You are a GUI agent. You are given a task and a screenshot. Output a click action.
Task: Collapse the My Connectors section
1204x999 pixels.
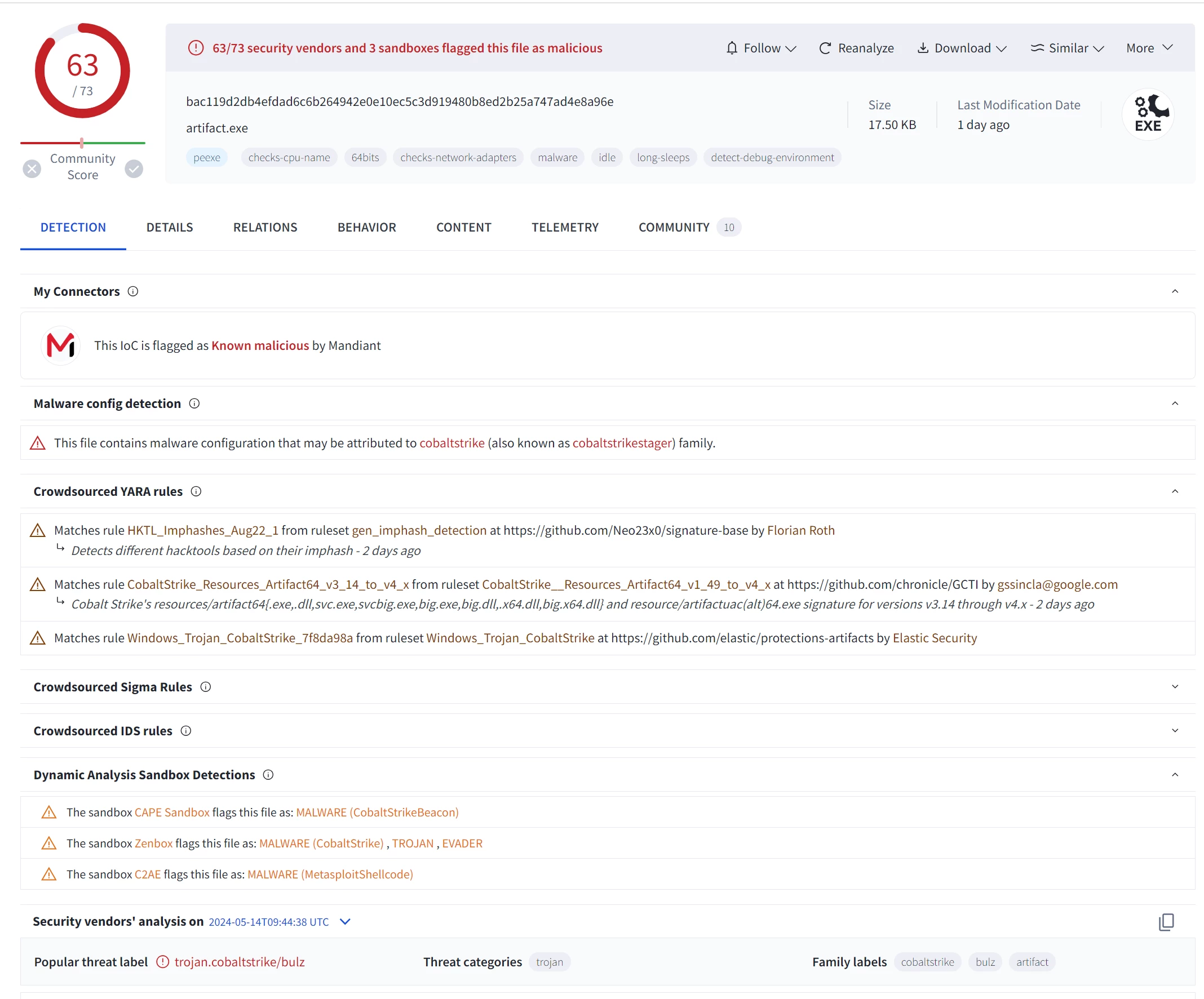pos(1175,292)
